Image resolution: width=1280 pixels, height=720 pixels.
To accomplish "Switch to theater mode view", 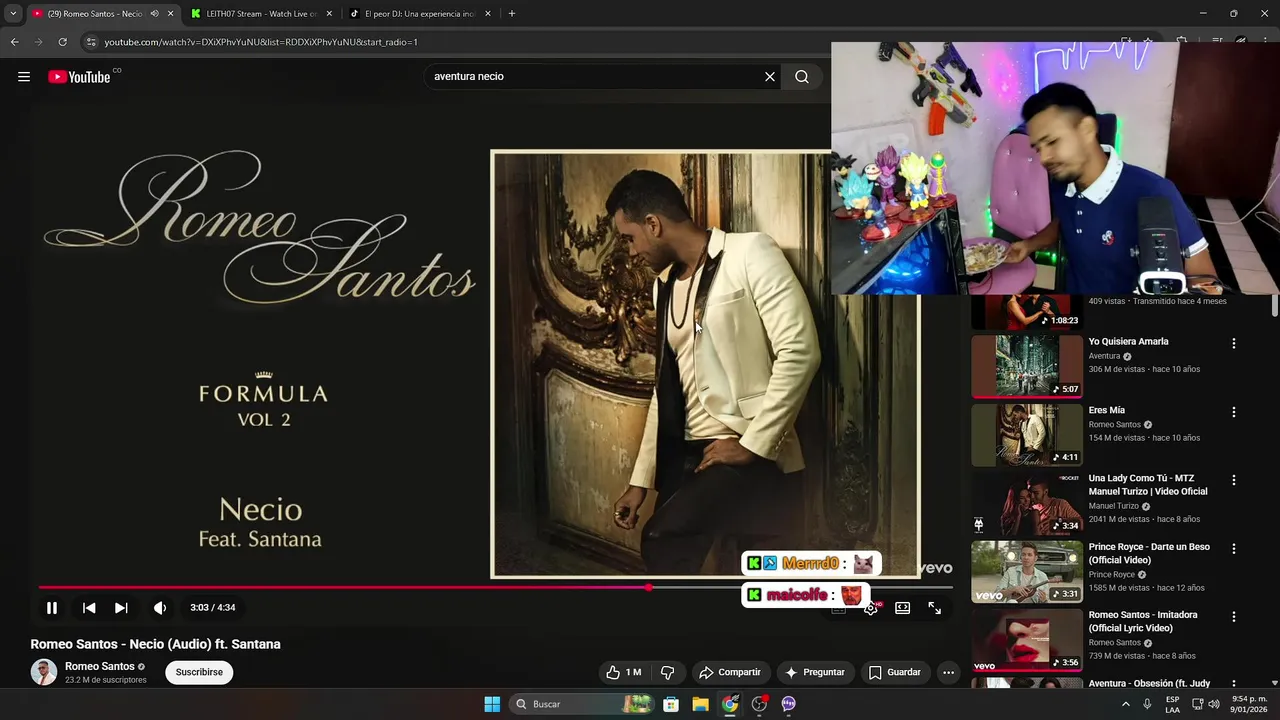I will click(903, 608).
